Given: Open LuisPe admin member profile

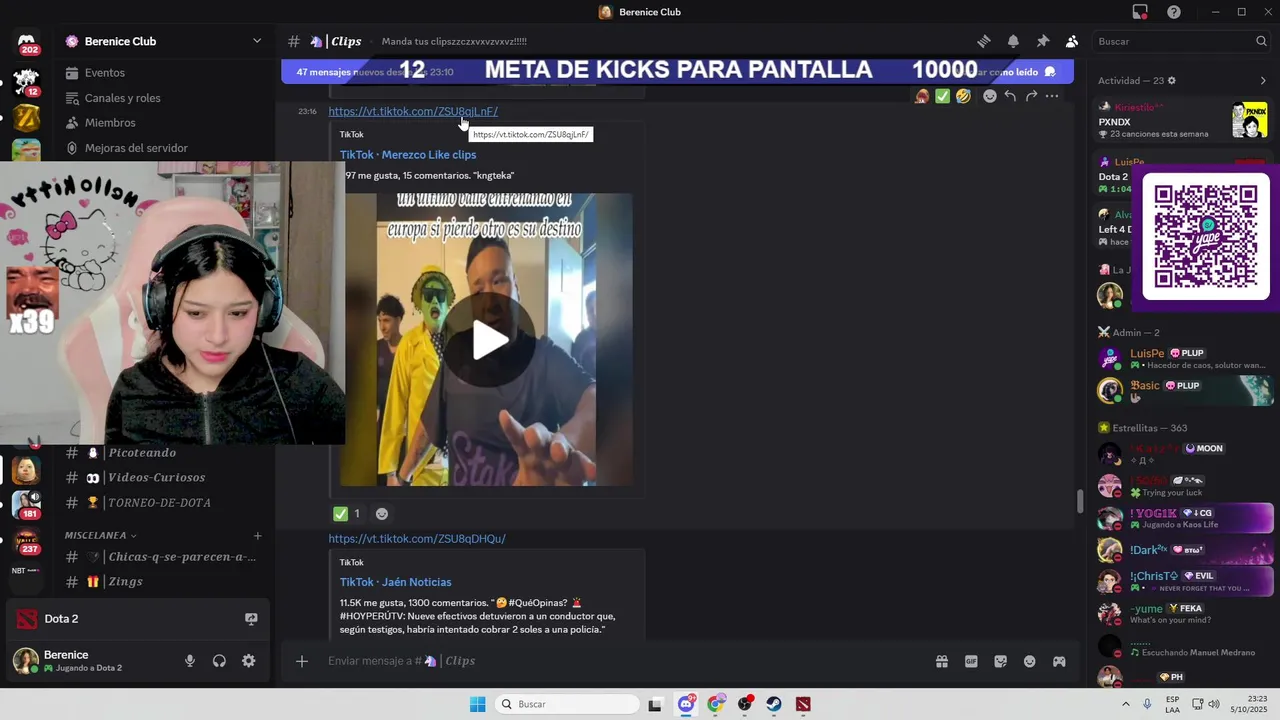Looking at the screenshot, I should [x=1183, y=359].
